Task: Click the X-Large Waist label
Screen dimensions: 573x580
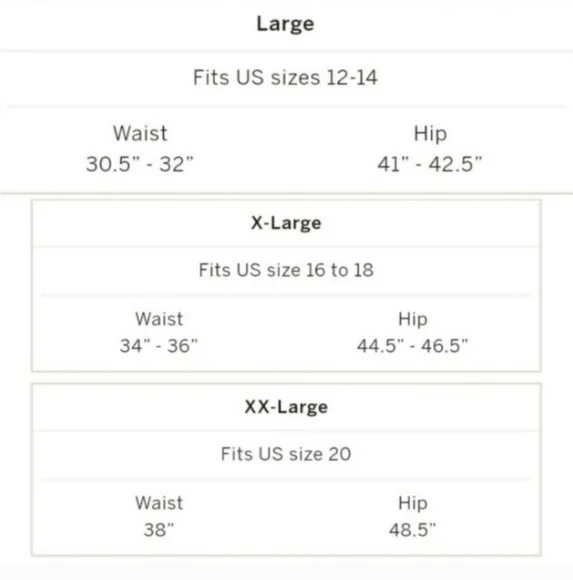Action: click(x=159, y=319)
